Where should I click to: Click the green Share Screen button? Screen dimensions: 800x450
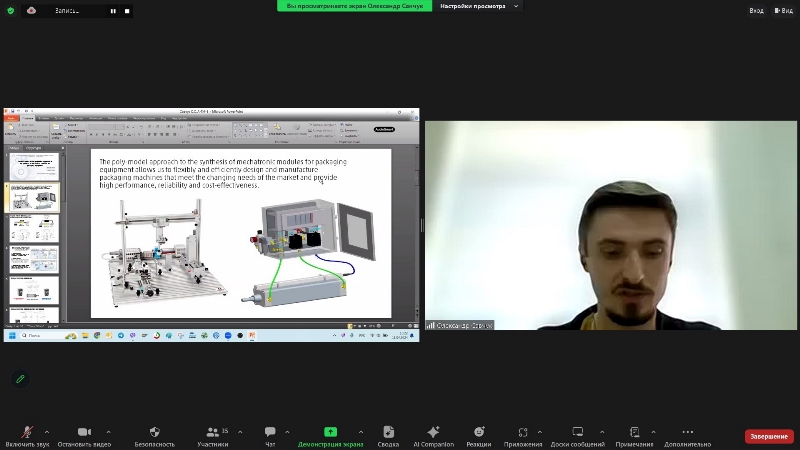(x=330, y=433)
